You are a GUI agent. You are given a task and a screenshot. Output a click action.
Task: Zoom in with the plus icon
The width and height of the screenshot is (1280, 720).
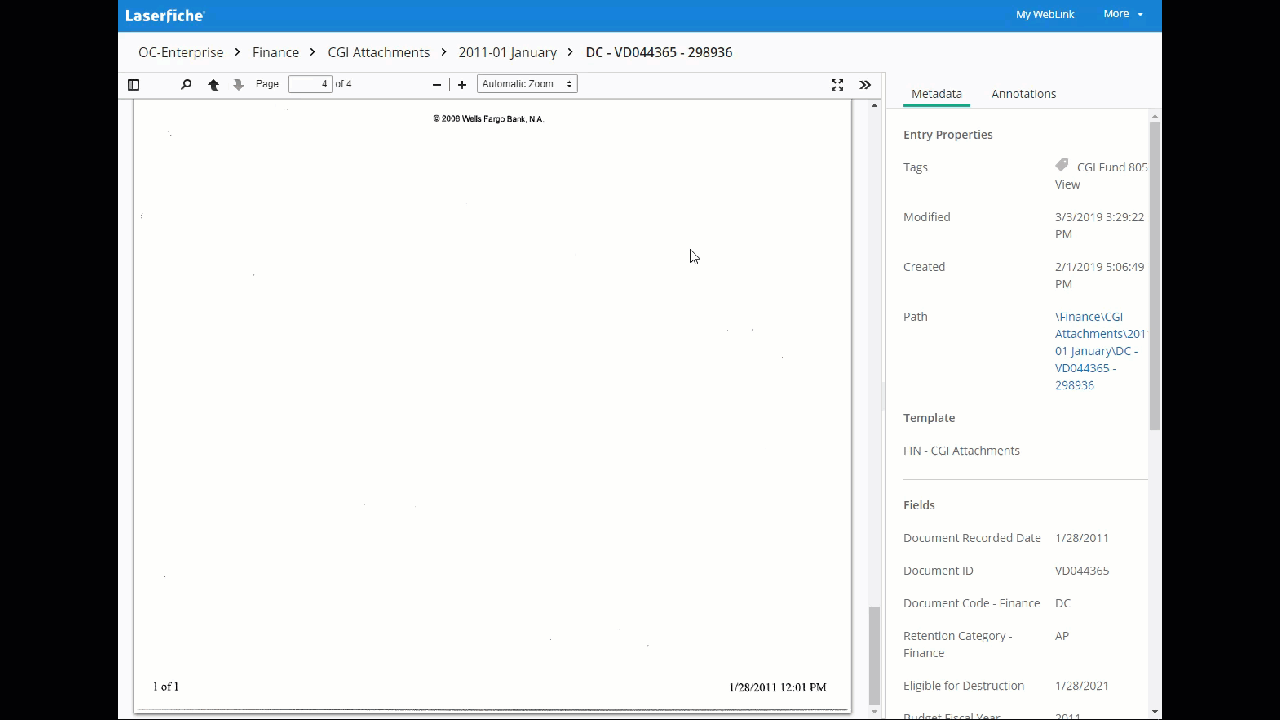pyautogui.click(x=462, y=85)
